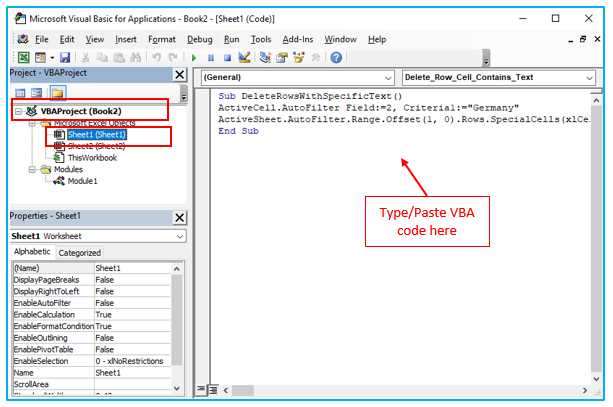The height and width of the screenshot is (407, 613).
Task: Open the View menu
Action: coord(95,39)
